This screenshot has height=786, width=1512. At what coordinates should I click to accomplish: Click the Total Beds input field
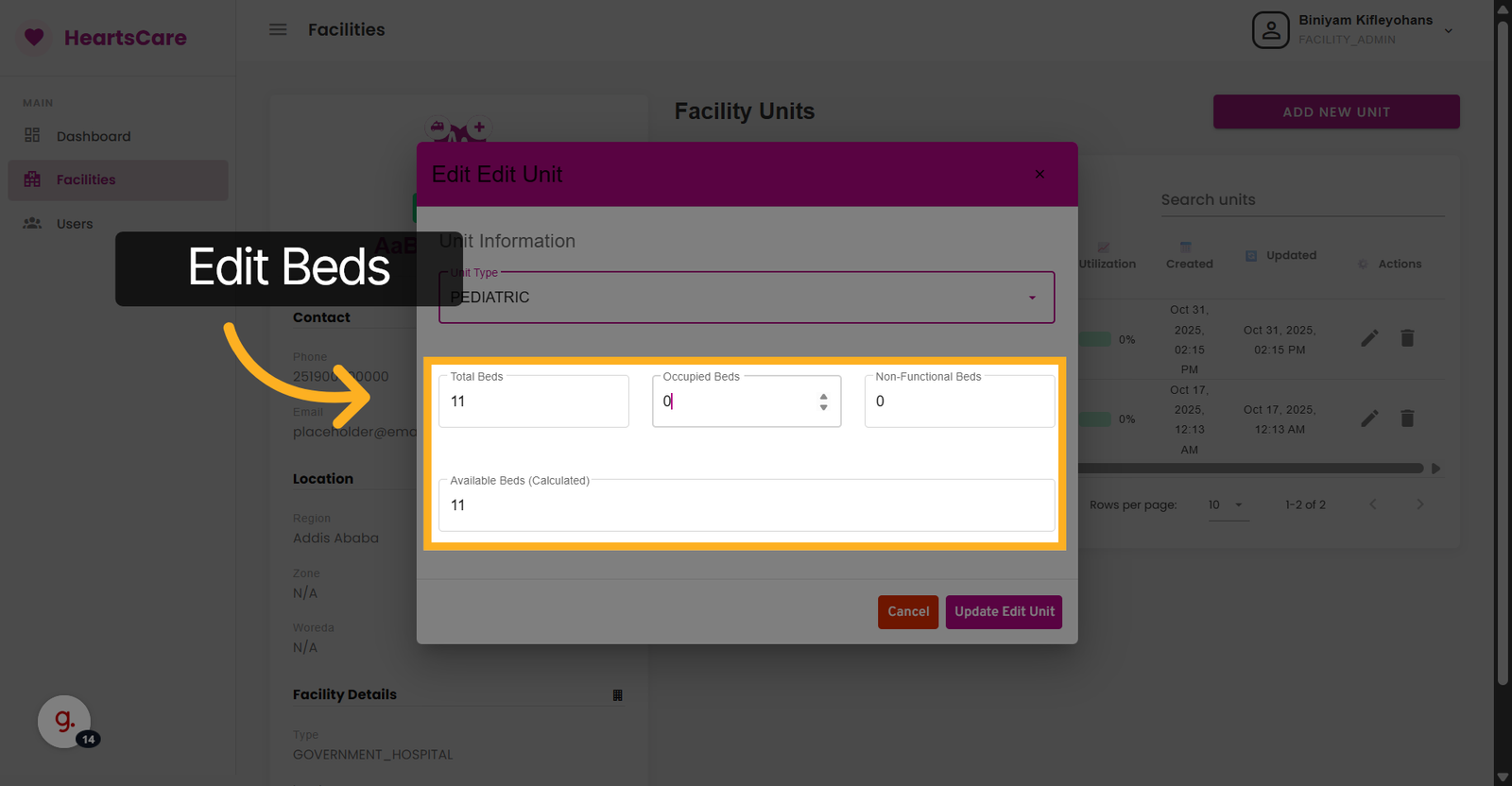[533, 402]
